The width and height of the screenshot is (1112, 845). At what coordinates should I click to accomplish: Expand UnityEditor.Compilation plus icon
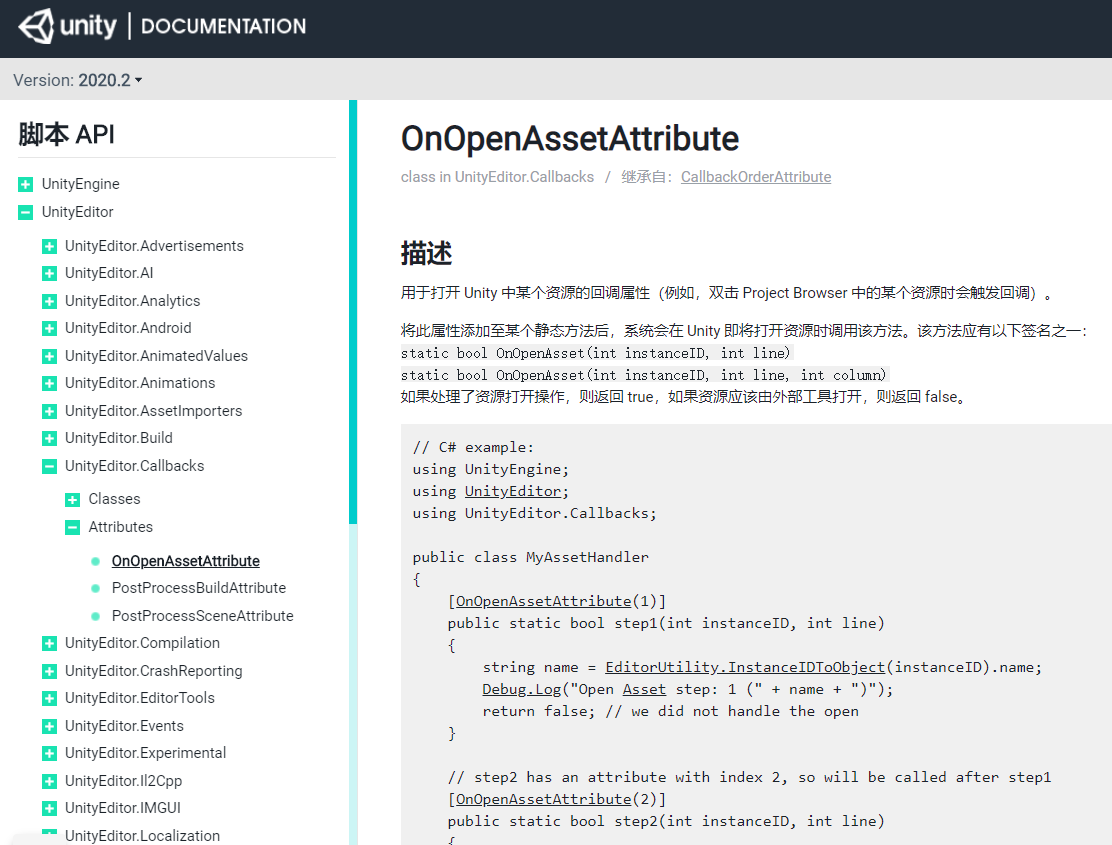49,644
